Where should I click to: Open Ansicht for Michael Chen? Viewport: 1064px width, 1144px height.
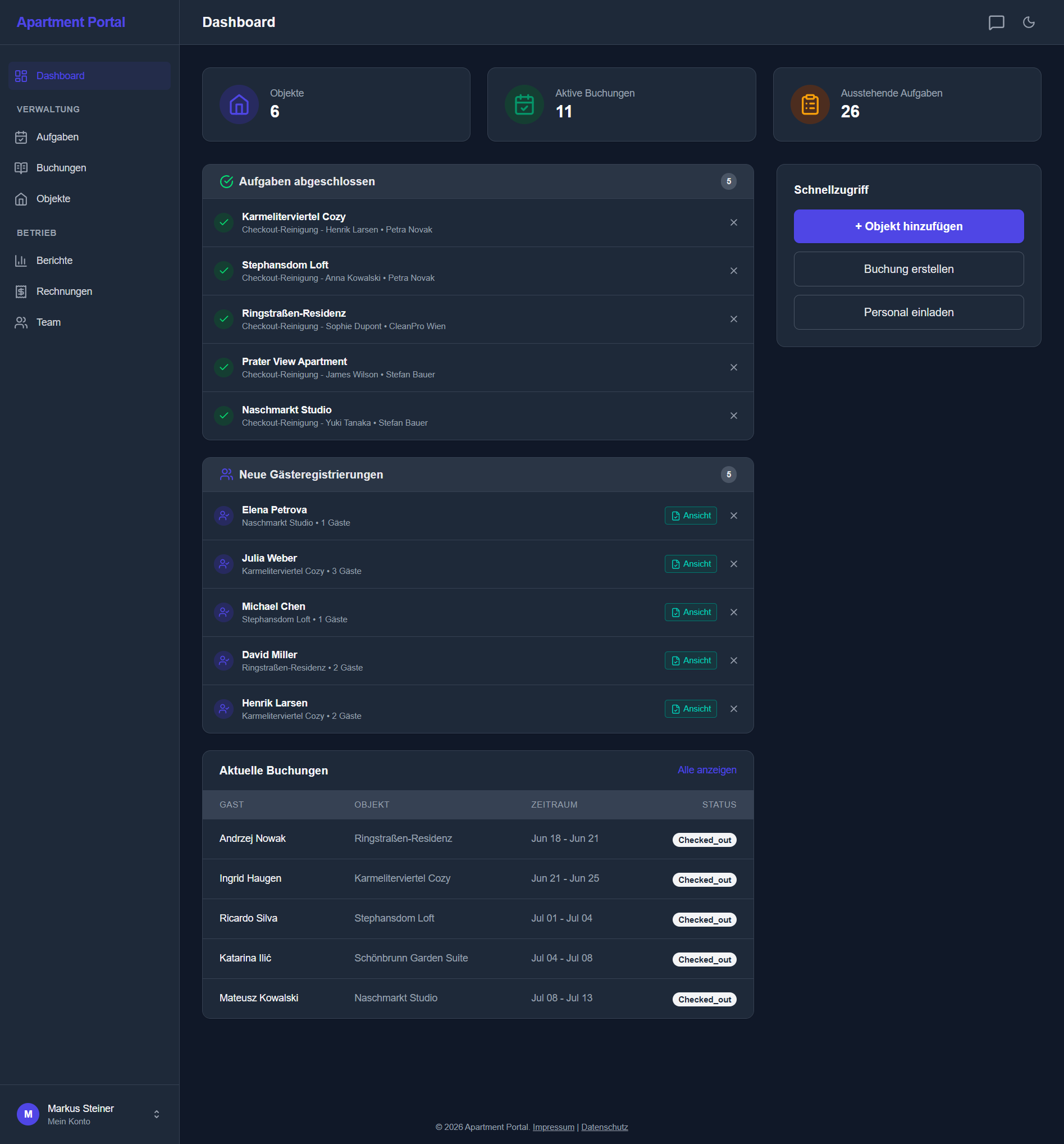click(x=691, y=612)
